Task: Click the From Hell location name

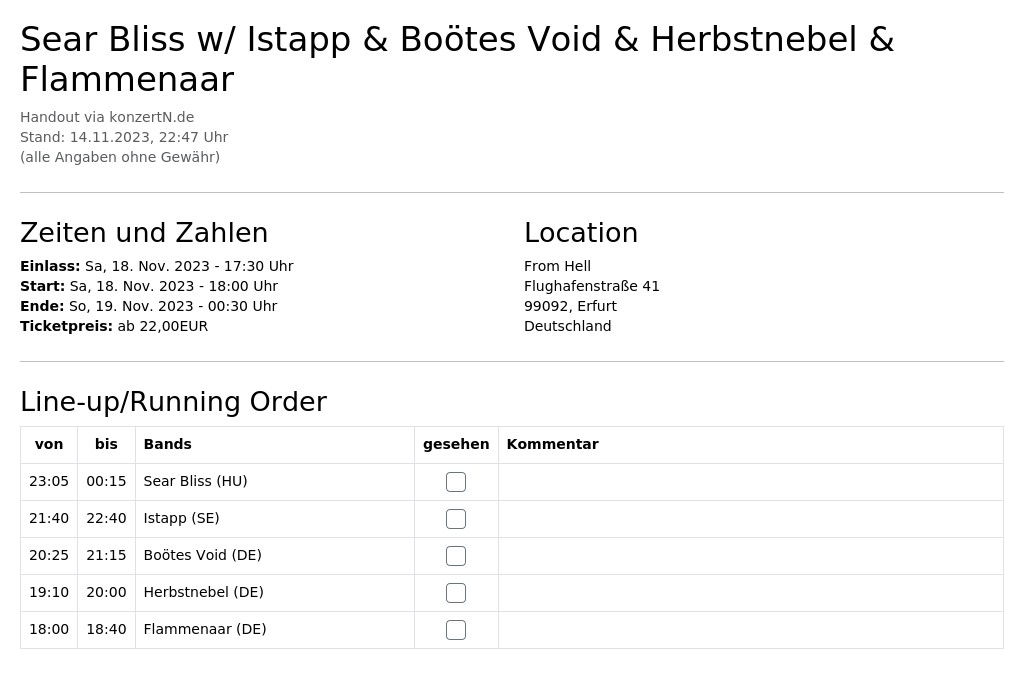Action: click(x=557, y=266)
